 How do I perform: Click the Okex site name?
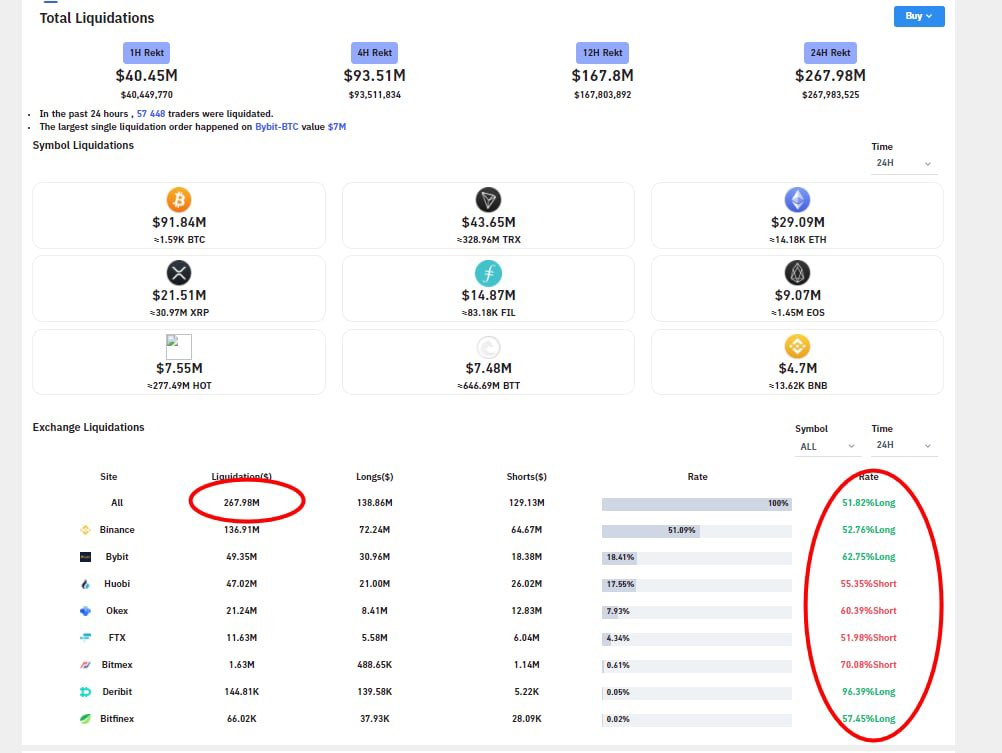(x=117, y=610)
